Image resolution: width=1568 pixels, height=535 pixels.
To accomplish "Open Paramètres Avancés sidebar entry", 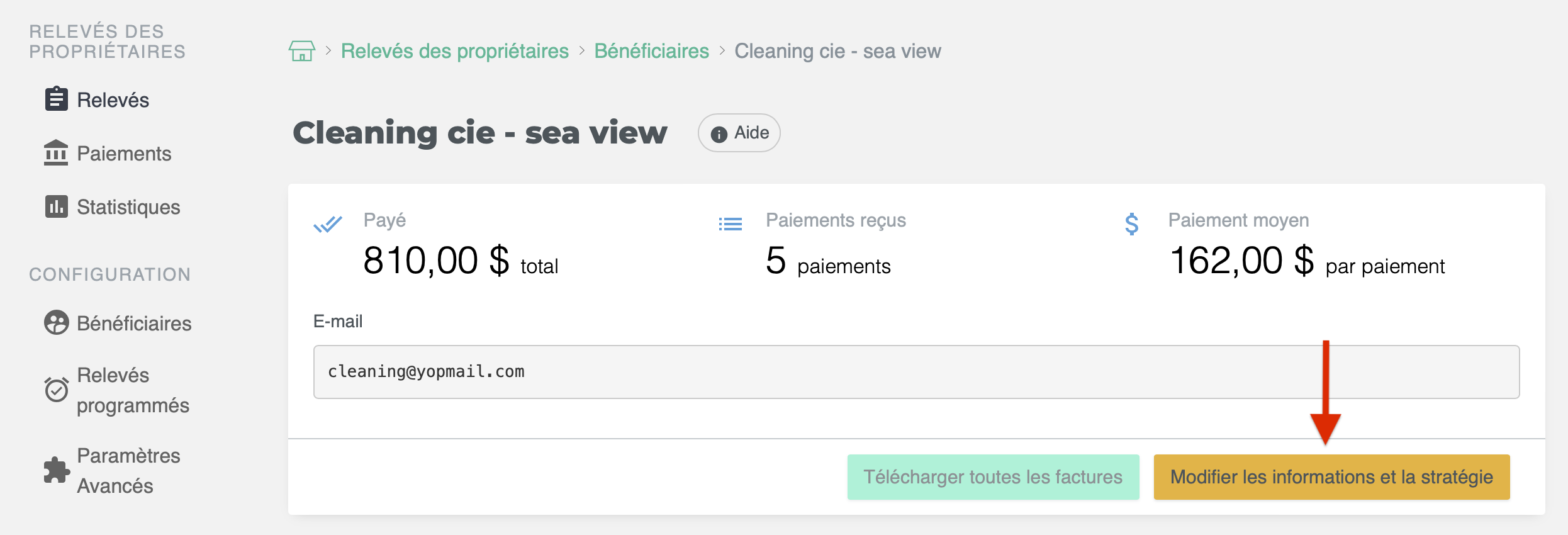I will click(x=128, y=470).
